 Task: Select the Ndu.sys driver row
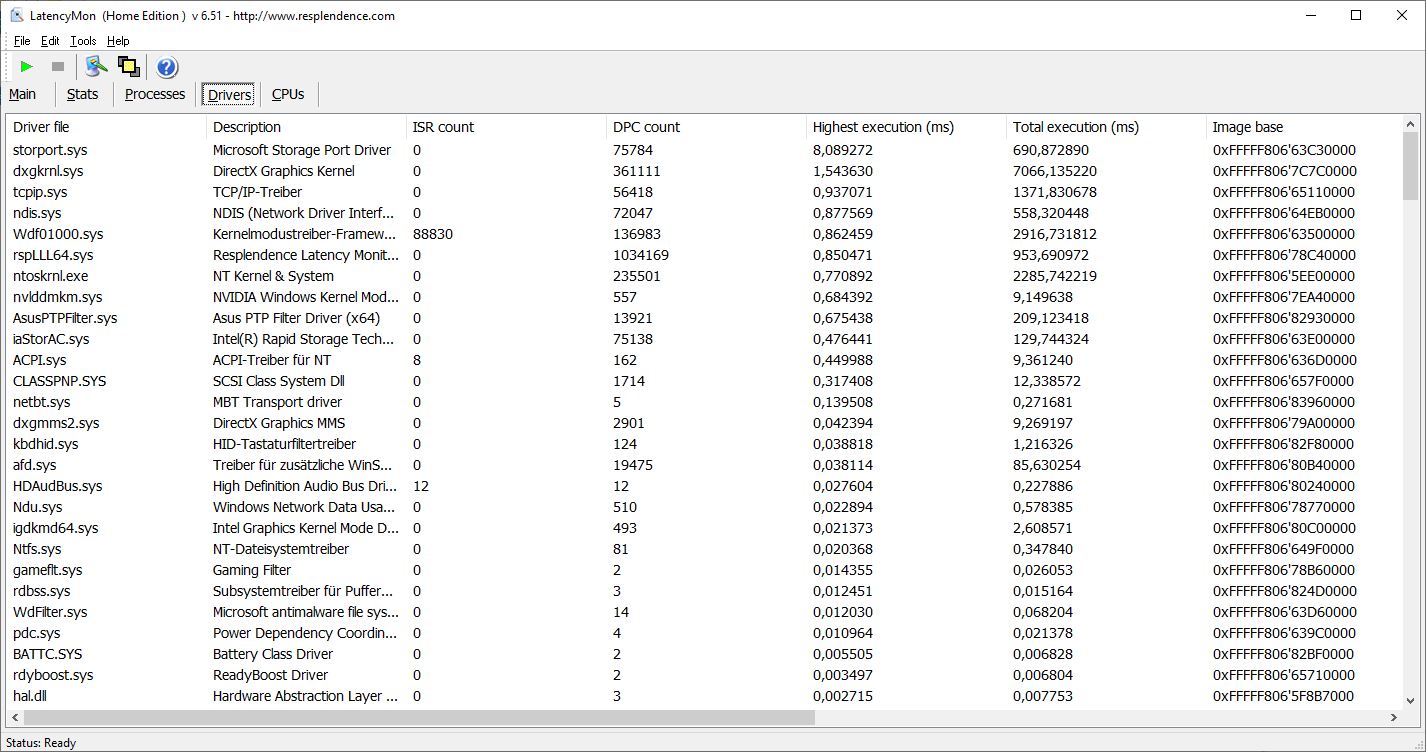pos(704,507)
